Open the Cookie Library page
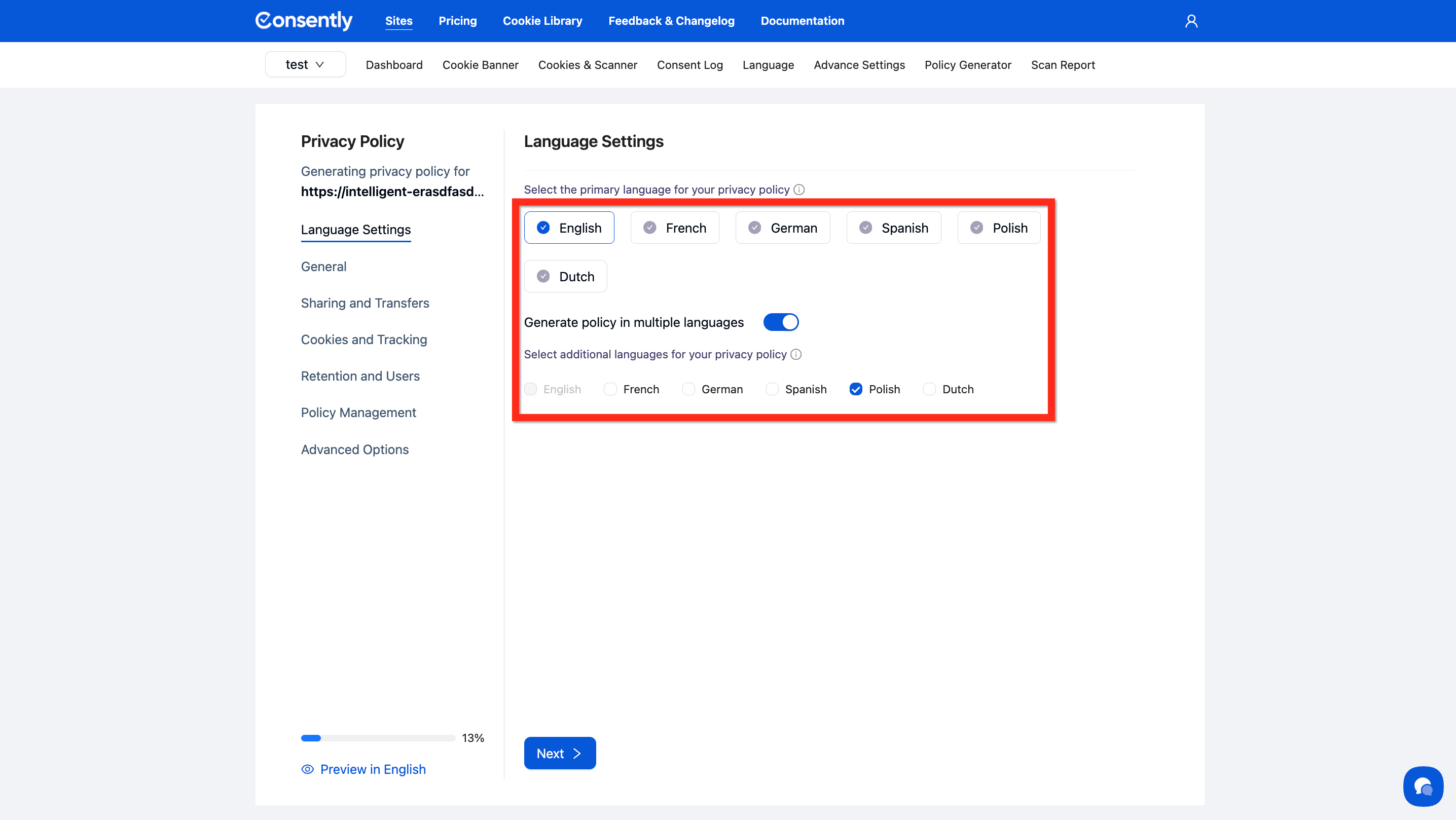 (x=542, y=21)
